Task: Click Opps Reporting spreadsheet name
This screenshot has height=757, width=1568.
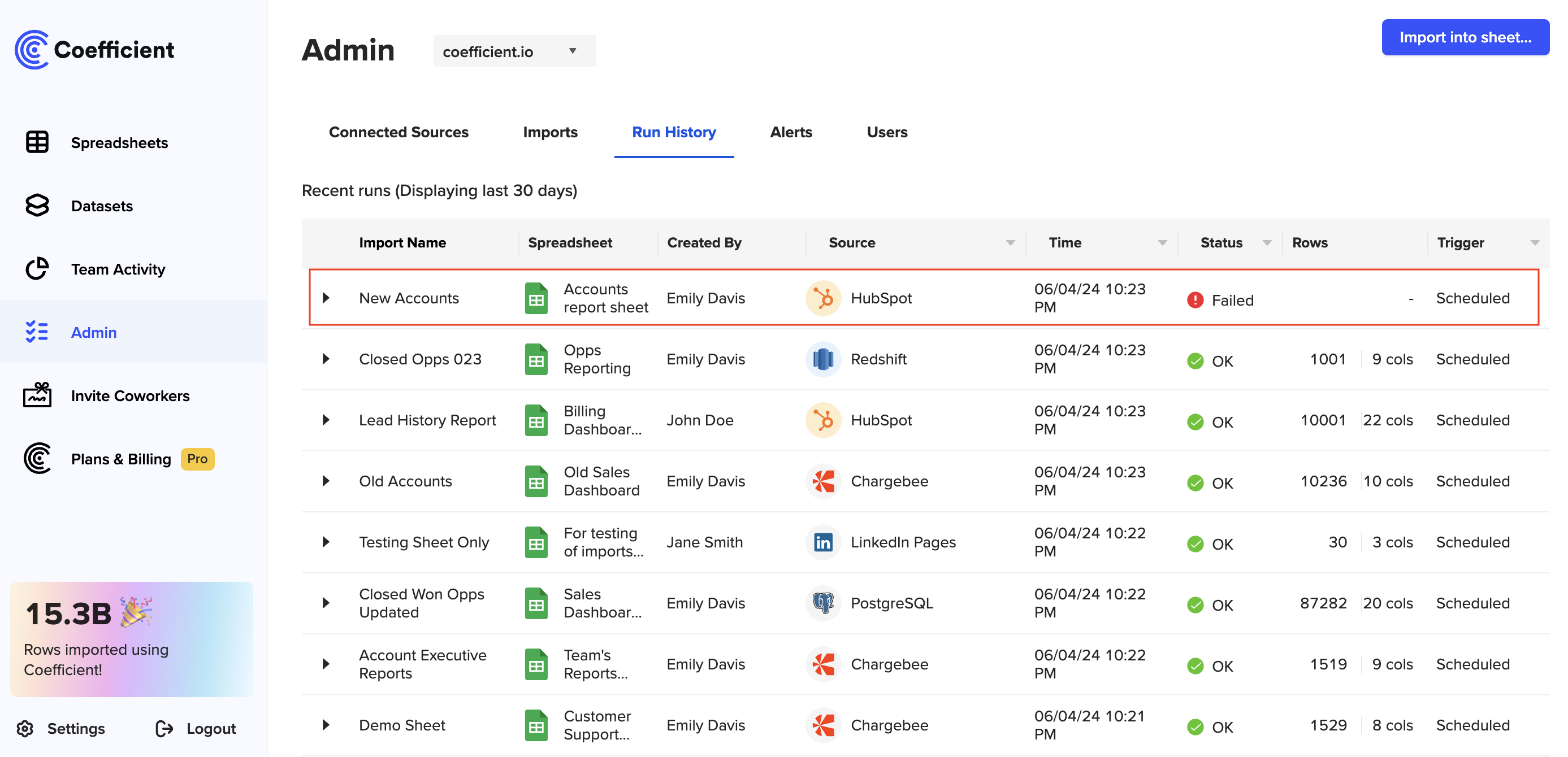Action: 597,359
